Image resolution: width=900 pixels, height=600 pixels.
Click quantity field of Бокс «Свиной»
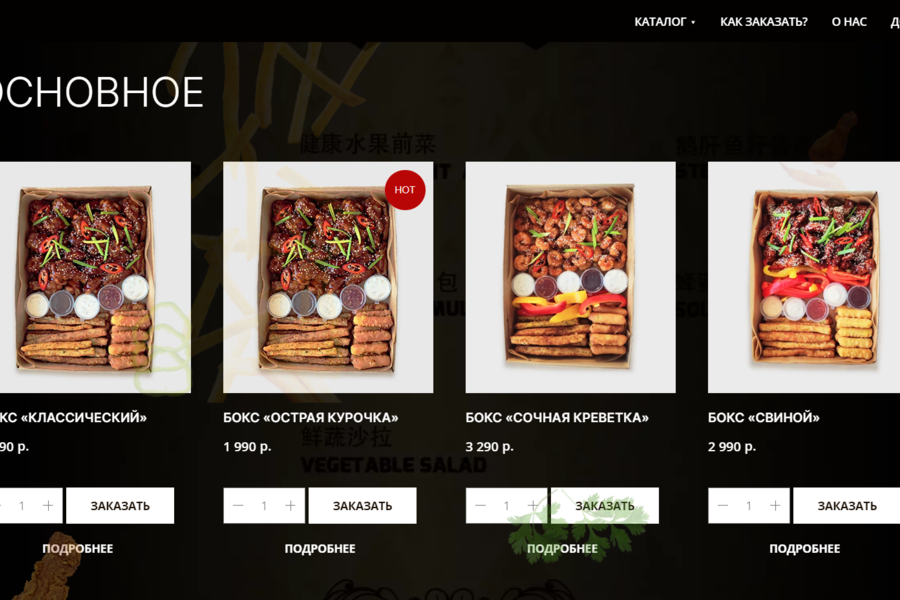748,505
